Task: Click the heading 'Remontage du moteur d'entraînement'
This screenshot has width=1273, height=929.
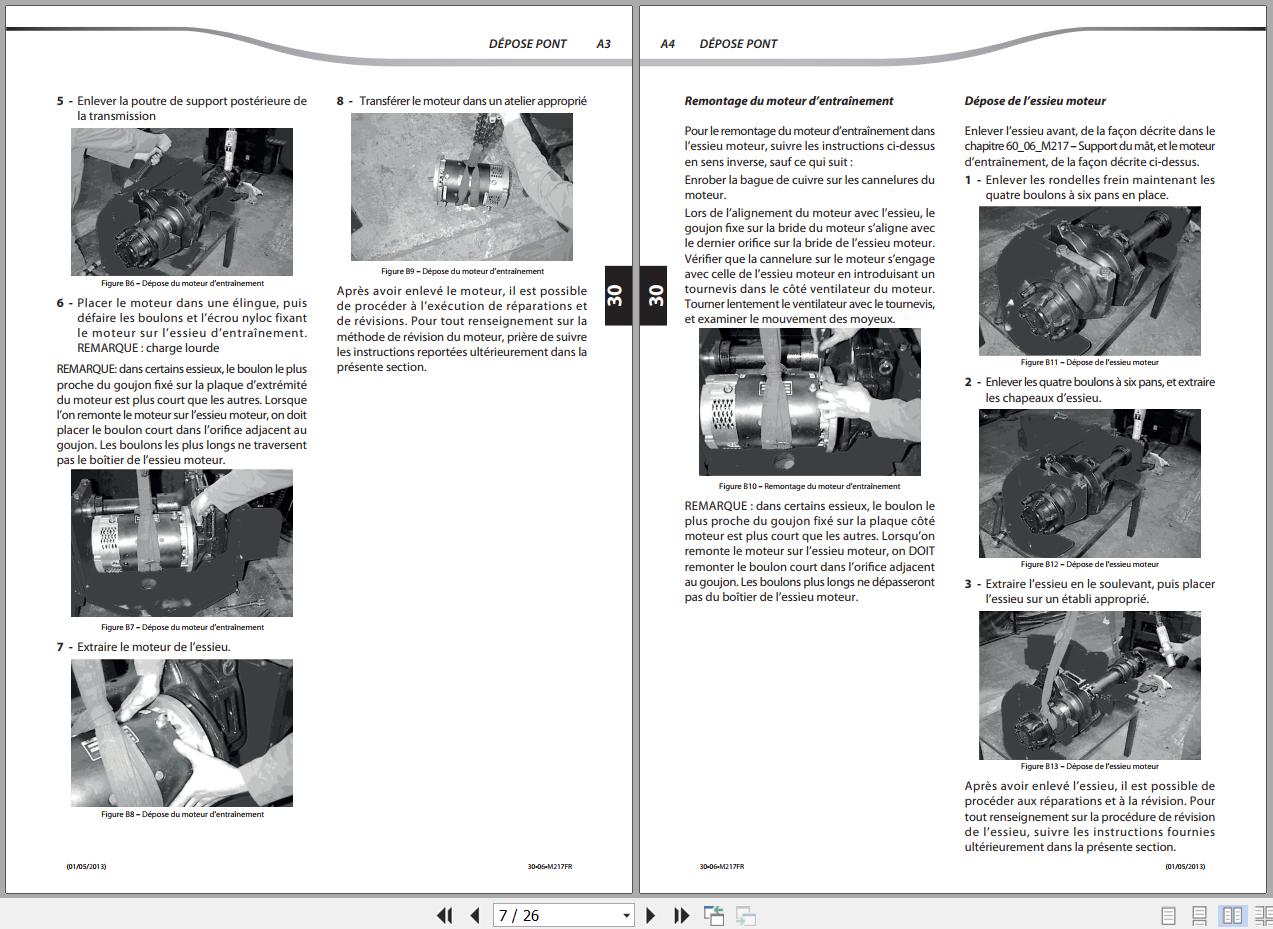Action: coord(789,101)
